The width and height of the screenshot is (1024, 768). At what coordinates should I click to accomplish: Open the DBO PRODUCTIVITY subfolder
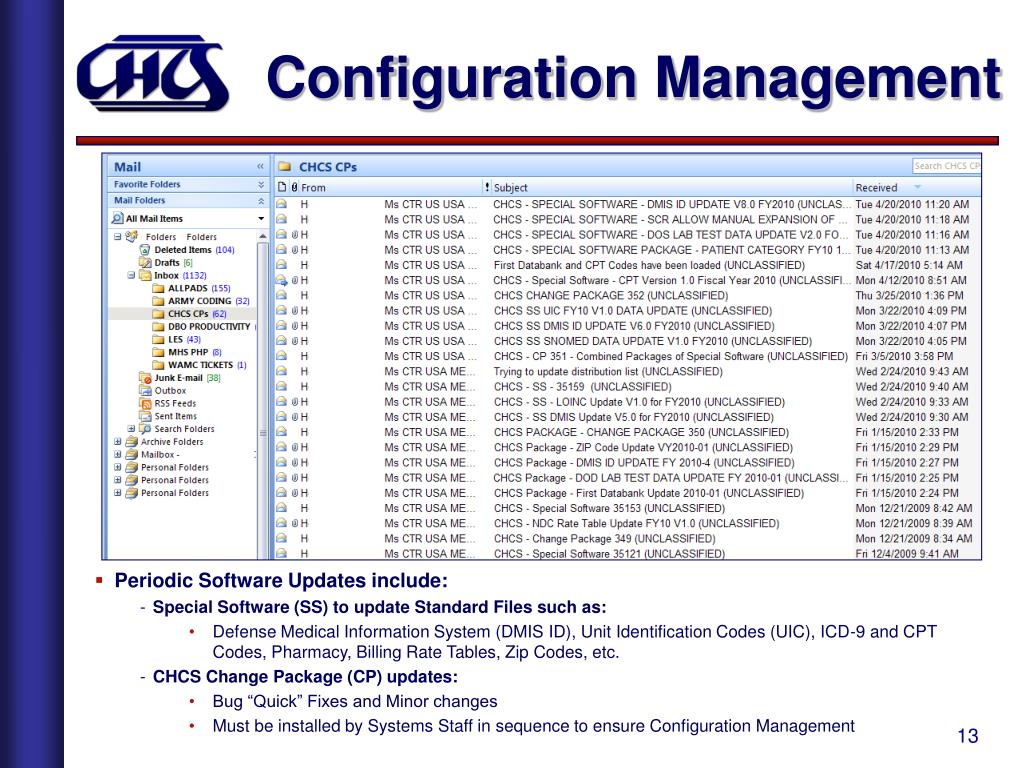(204, 327)
